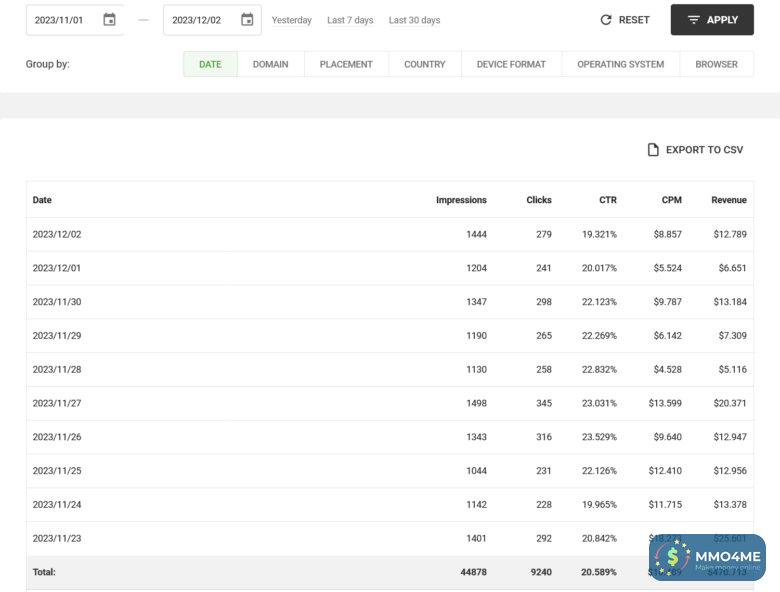Click CPM value $8.857
Viewport: 780px width, 592px height.
click(668, 234)
